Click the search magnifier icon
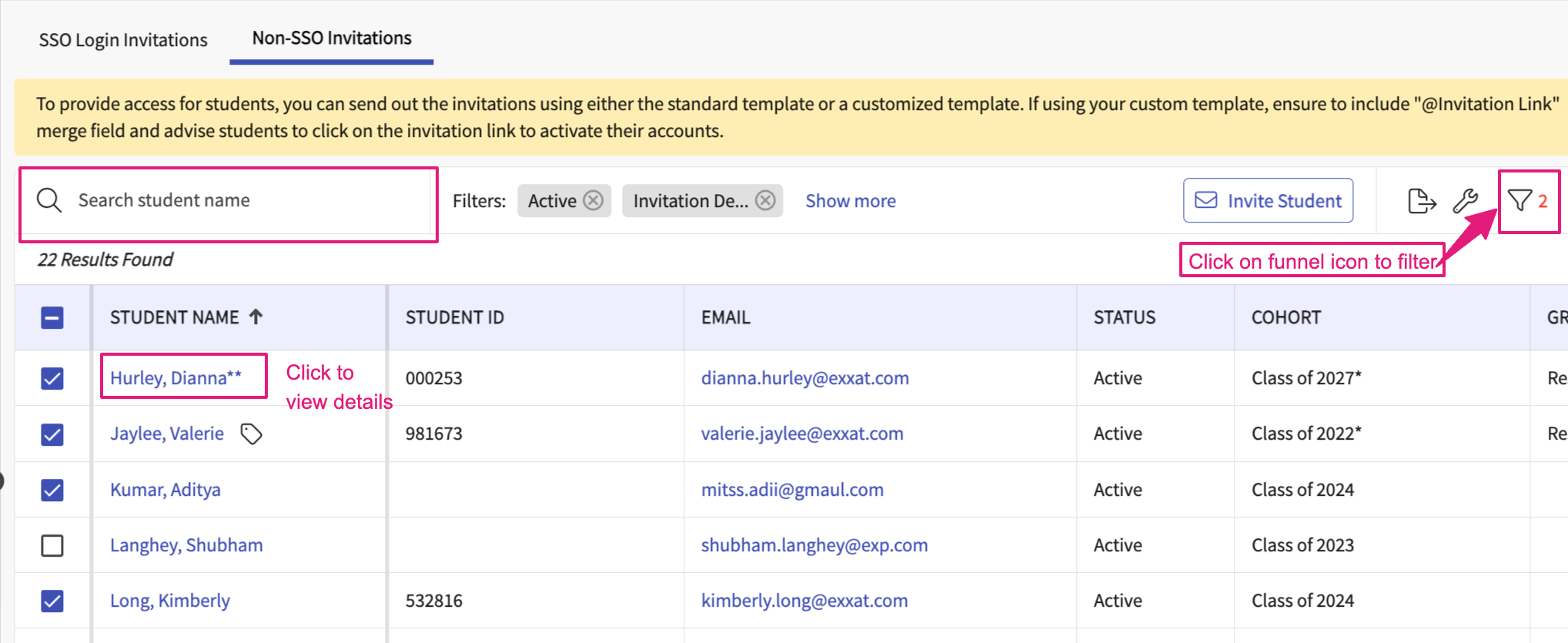This screenshot has width=1568, height=643. [x=49, y=200]
